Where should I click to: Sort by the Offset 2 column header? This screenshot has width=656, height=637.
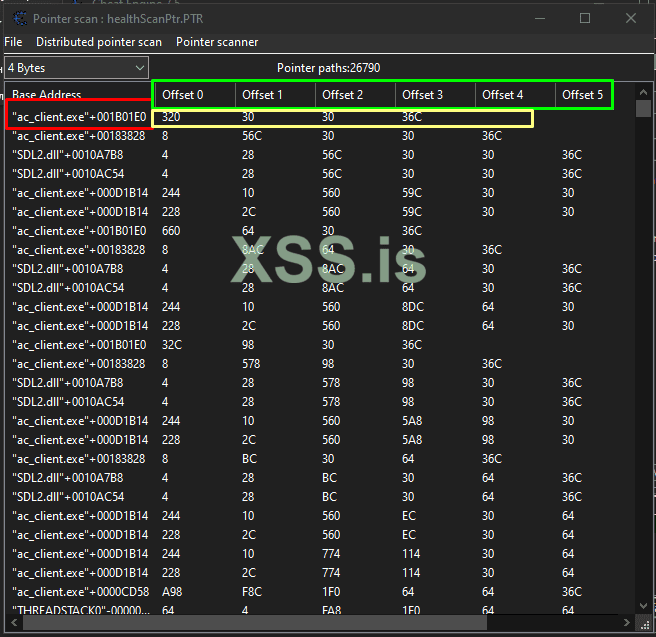355,95
